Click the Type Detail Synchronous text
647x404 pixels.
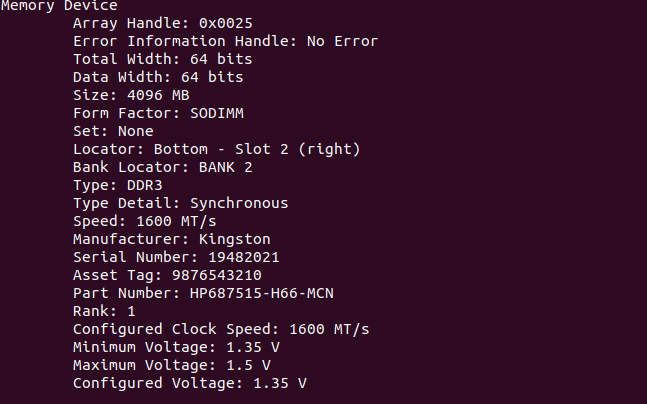tap(238, 203)
